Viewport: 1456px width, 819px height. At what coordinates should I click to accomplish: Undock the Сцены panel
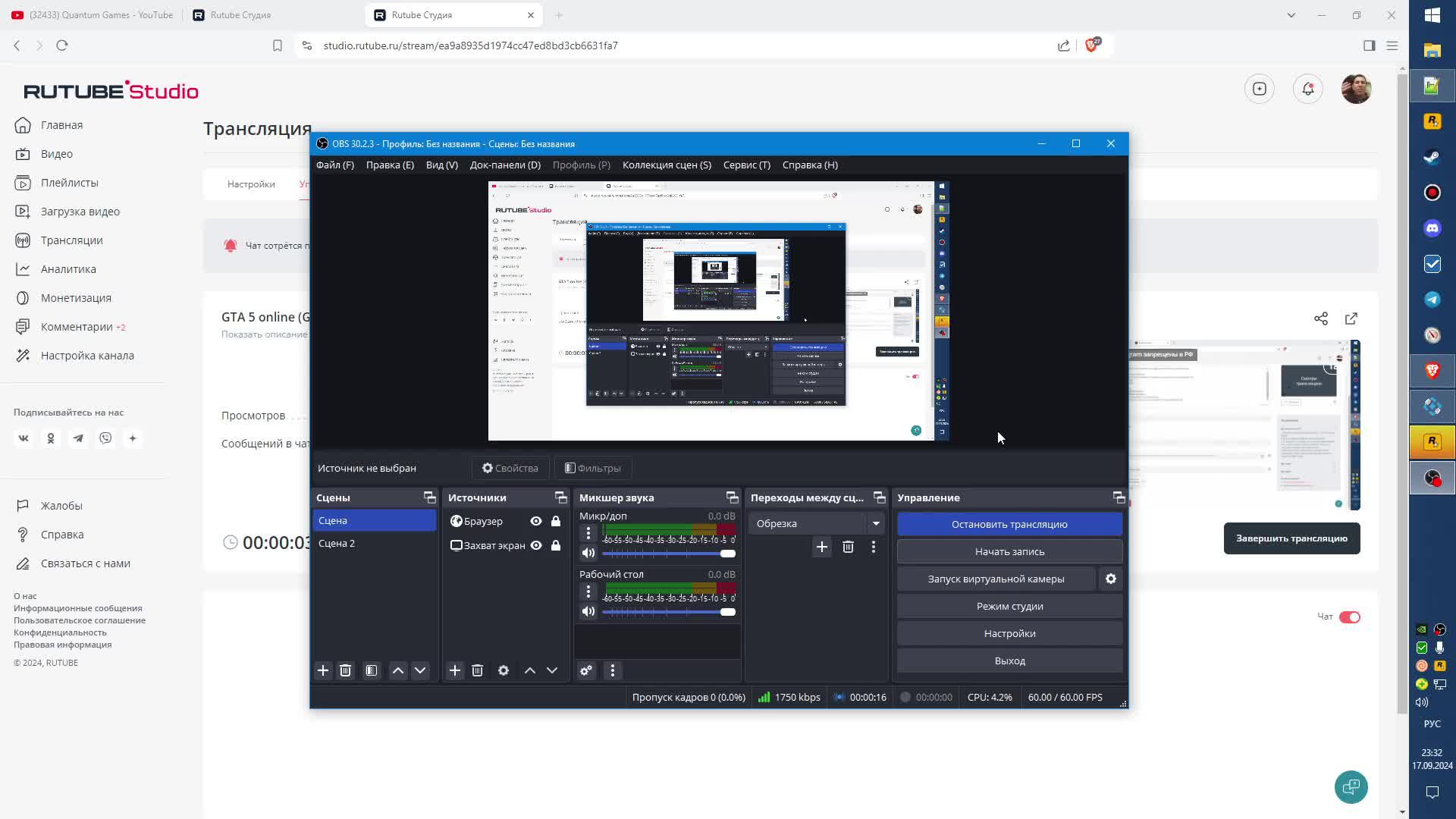coord(429,497)
